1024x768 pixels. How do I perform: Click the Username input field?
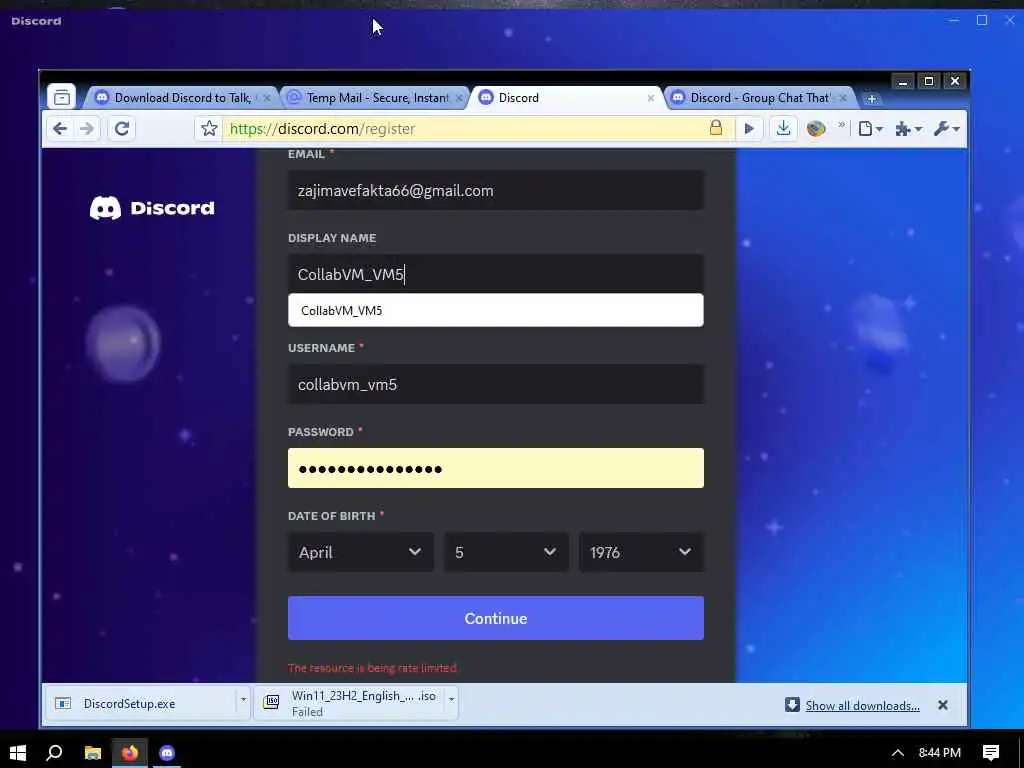pos(496,385)
